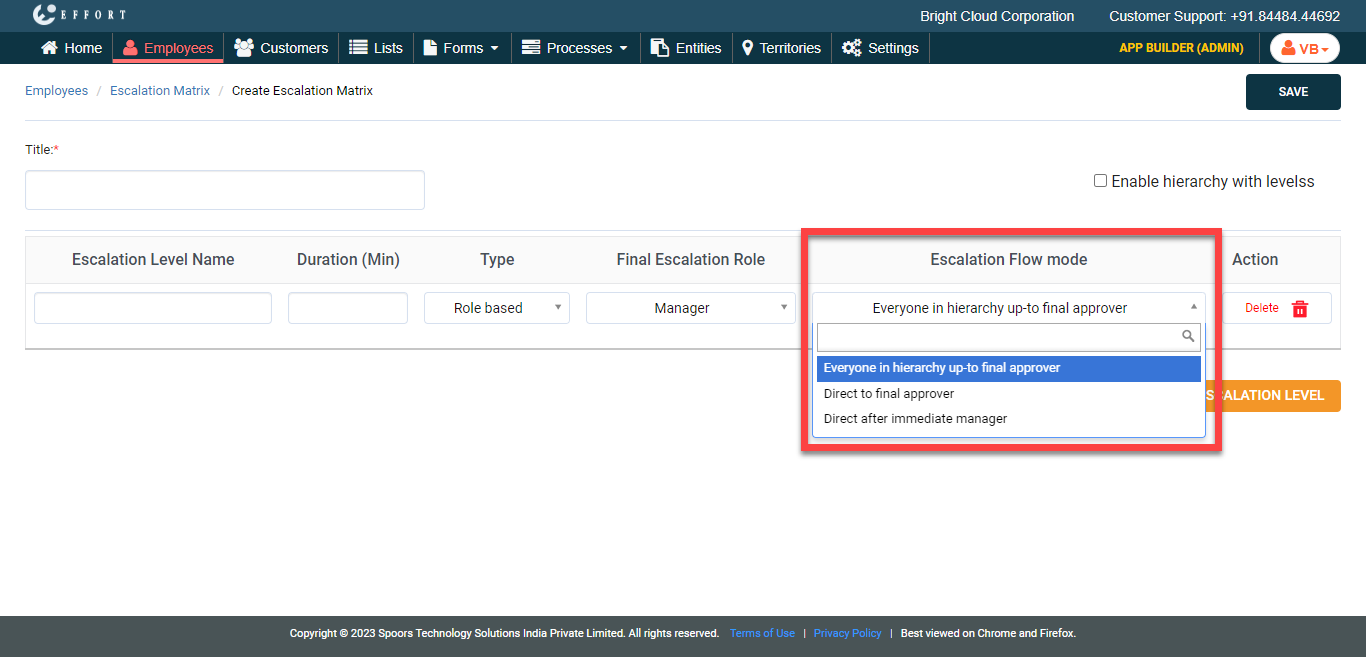
Task: Select 'Direct to final approver' option
Action: [889, 394]
